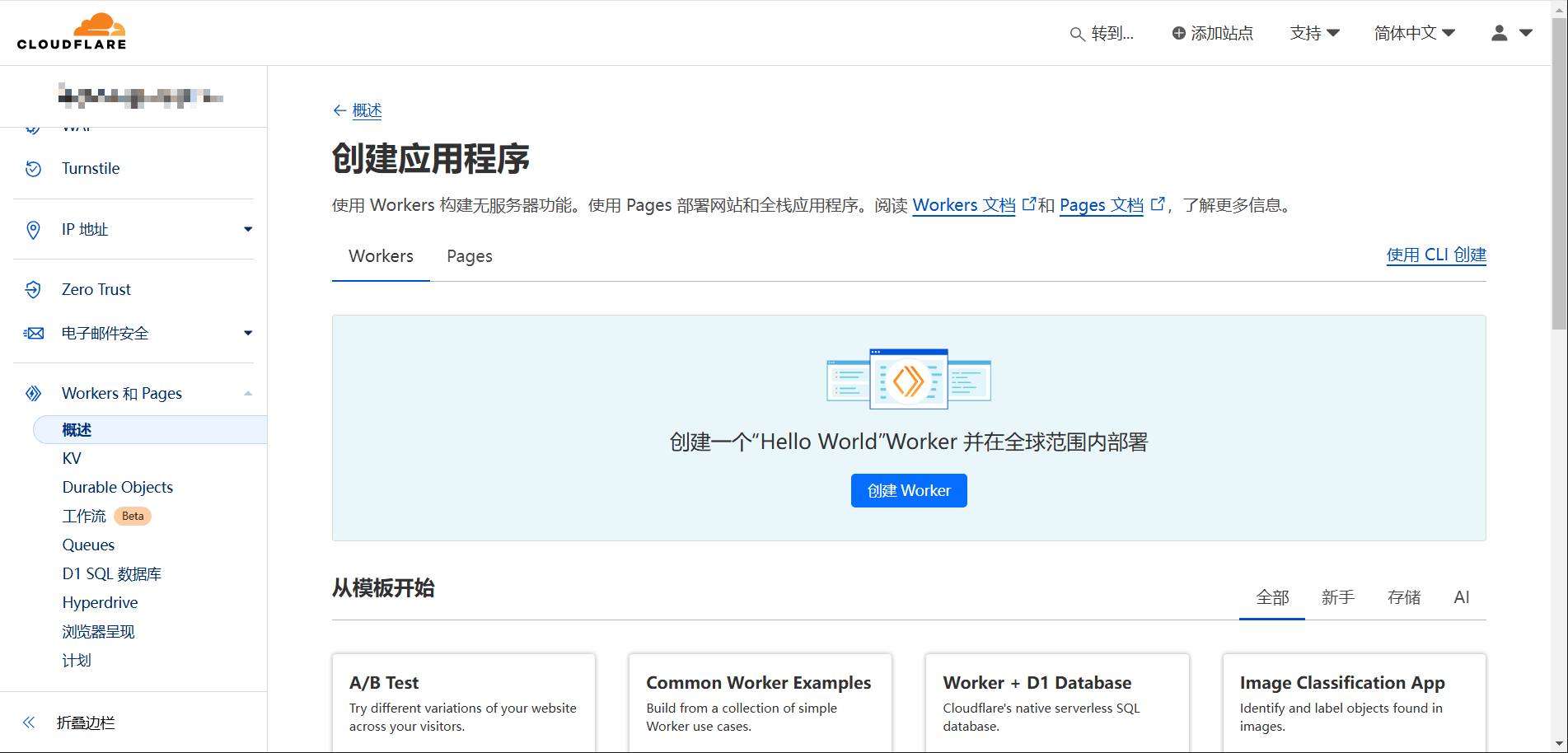Open the 简体中文 language dropdown

coord(1415,33)
